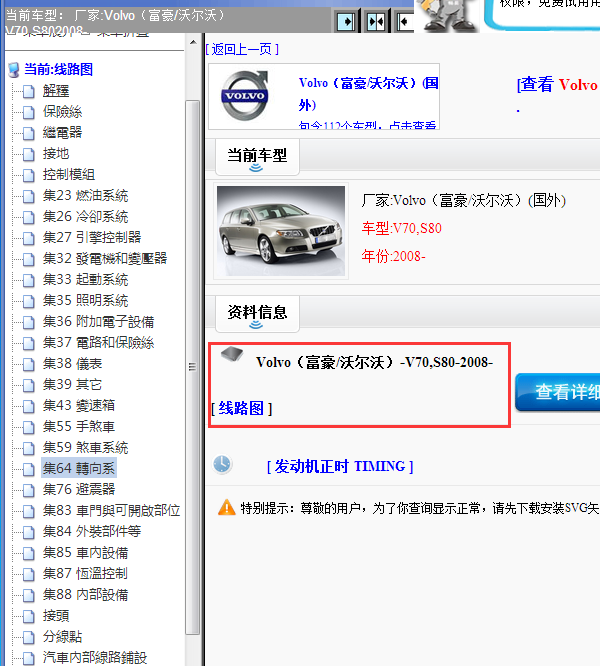The height and width of the screenshot is (666, 600).
Task: Open the 解釋 tree item
Action: click(56, 90)
